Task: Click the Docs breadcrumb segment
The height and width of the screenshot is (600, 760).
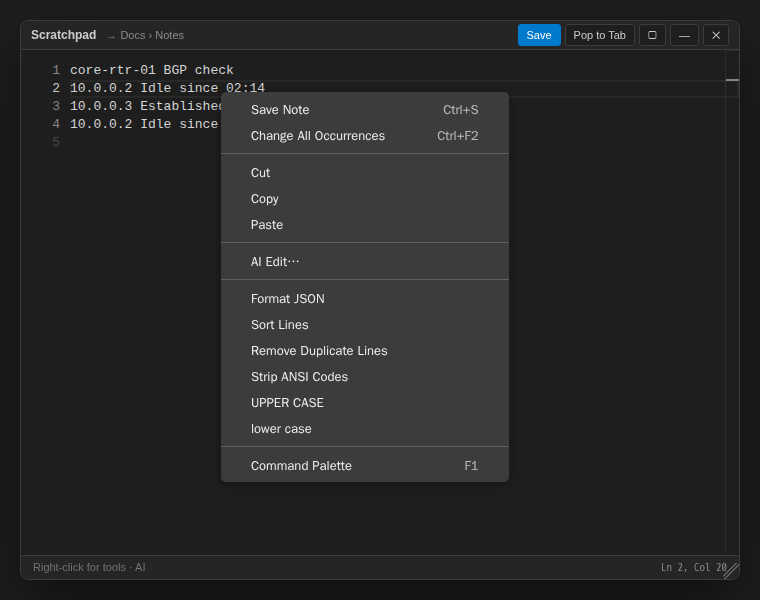Action: (x=133, y=35)
